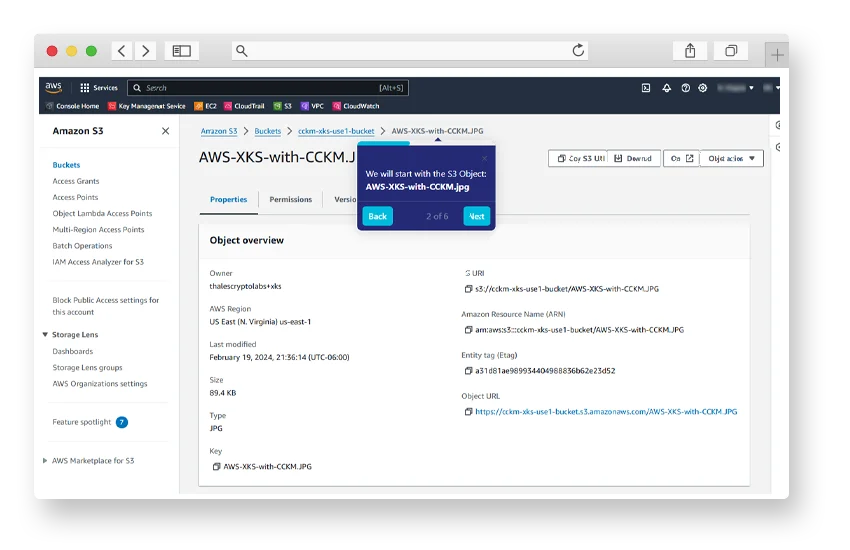Open Key Management Service shortcut
The height and width of the screenshot is (550, 850).
[x=147, y=106]
